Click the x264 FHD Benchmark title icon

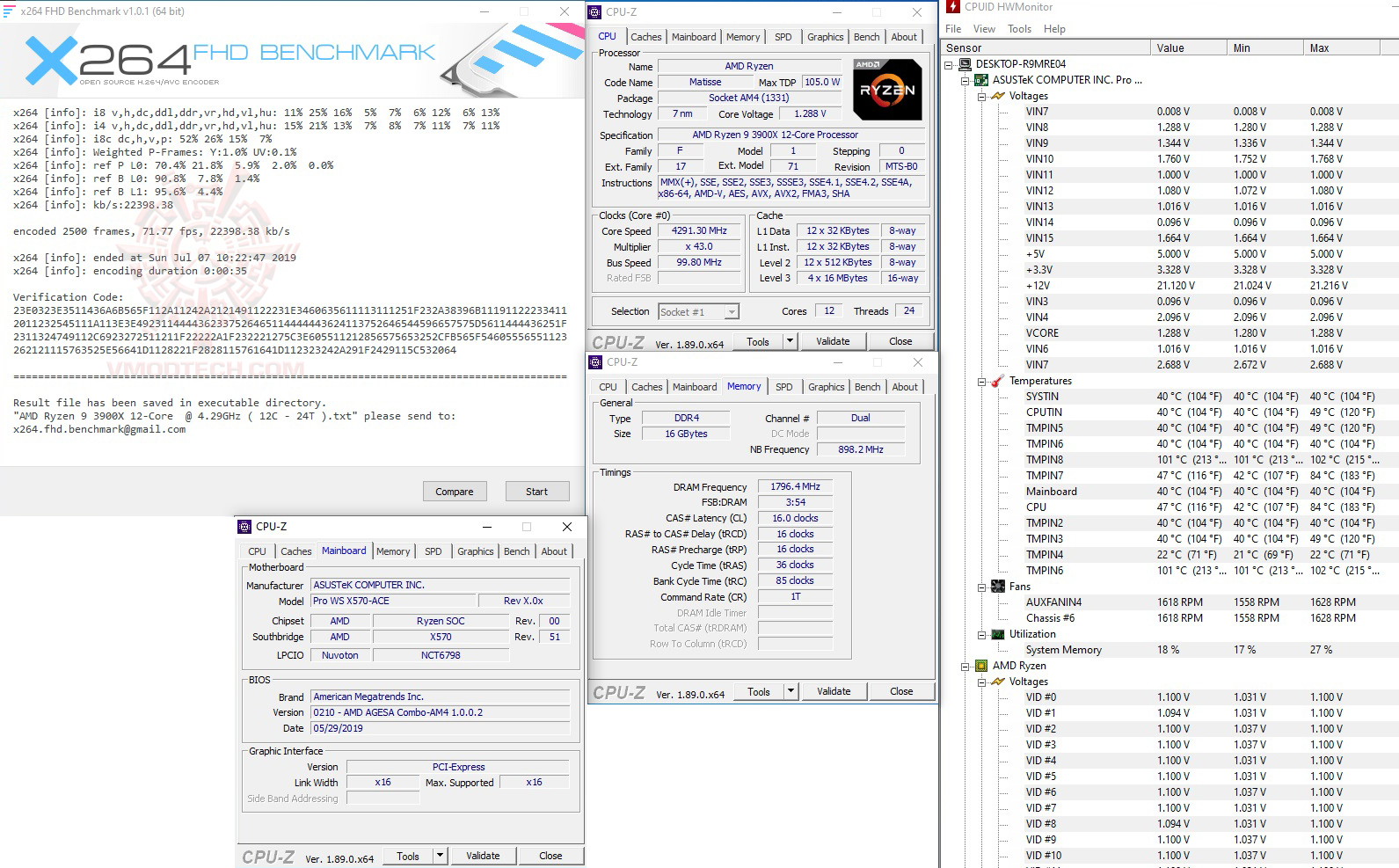(x=9, y=11)
